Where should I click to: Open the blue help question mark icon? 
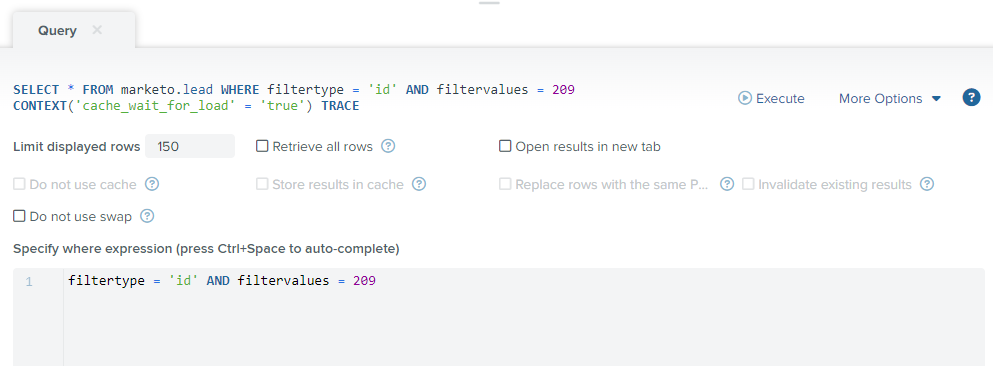coord(971,98)
